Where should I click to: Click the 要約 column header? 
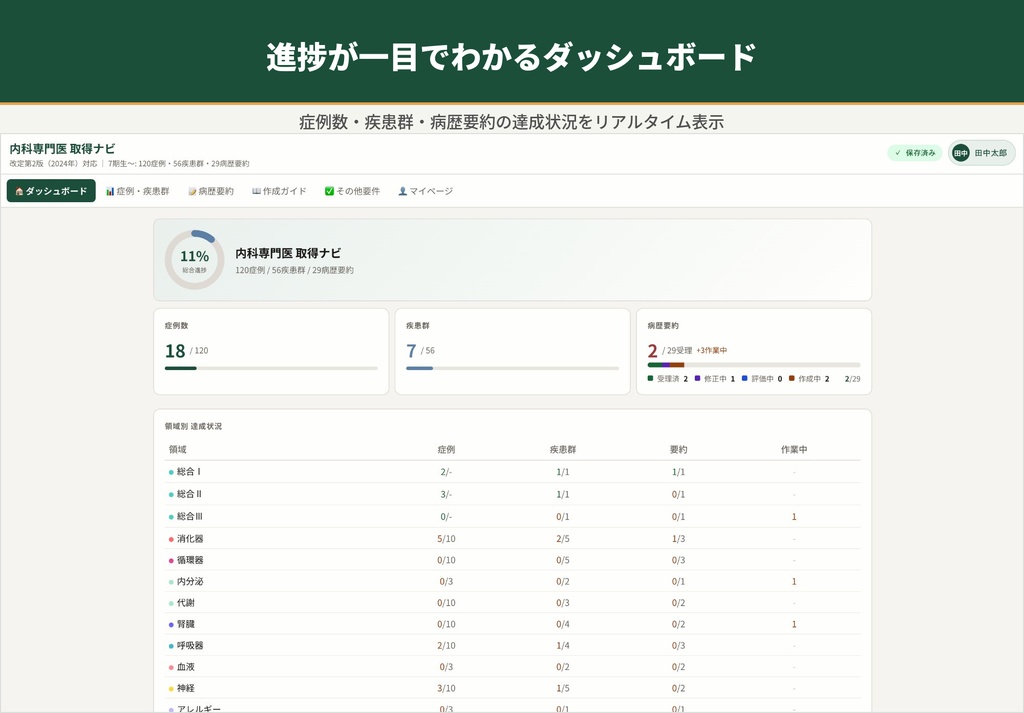(679, 449)
